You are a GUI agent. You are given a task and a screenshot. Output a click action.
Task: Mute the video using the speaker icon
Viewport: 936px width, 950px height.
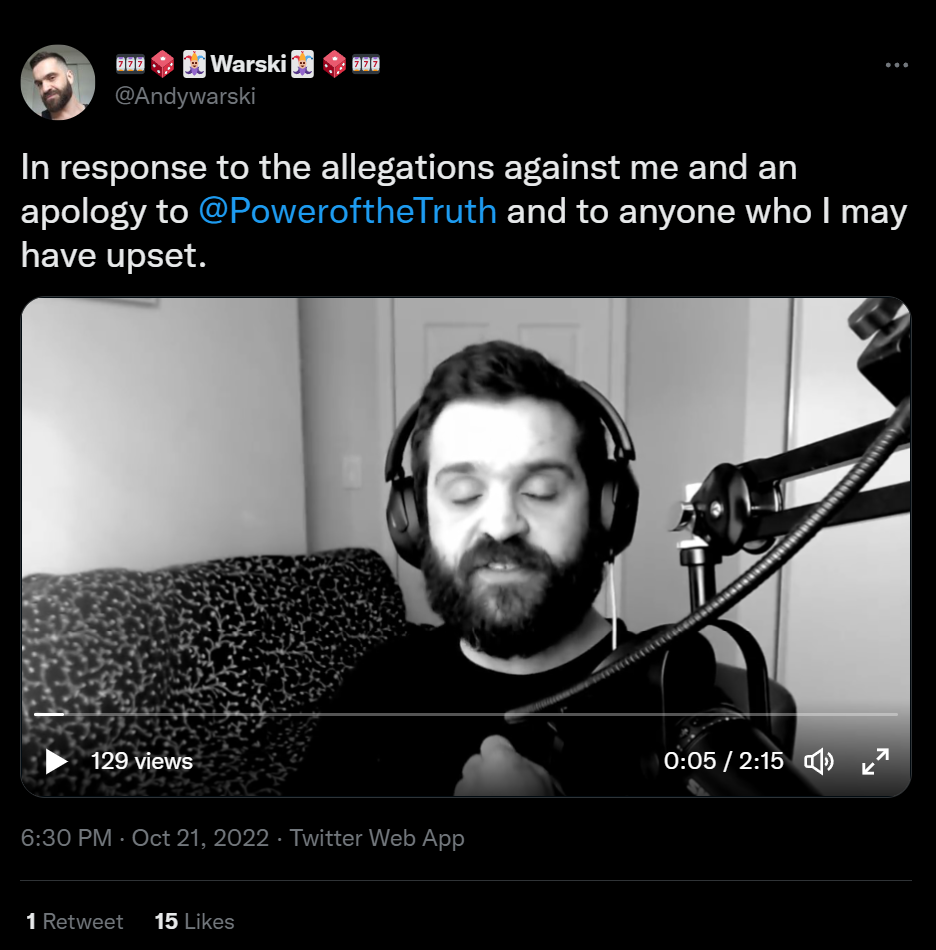[818, 762]
